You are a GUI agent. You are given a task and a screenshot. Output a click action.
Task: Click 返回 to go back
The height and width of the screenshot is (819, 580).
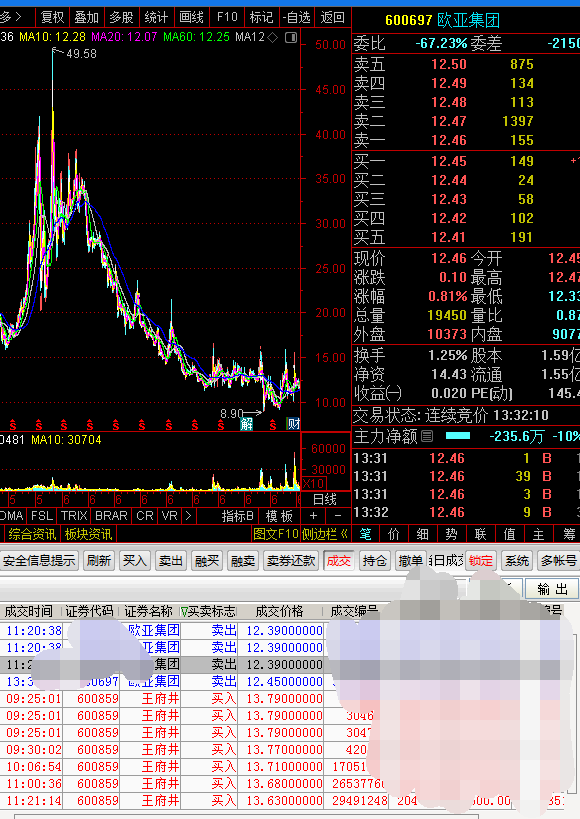click(x=333, y=18)
